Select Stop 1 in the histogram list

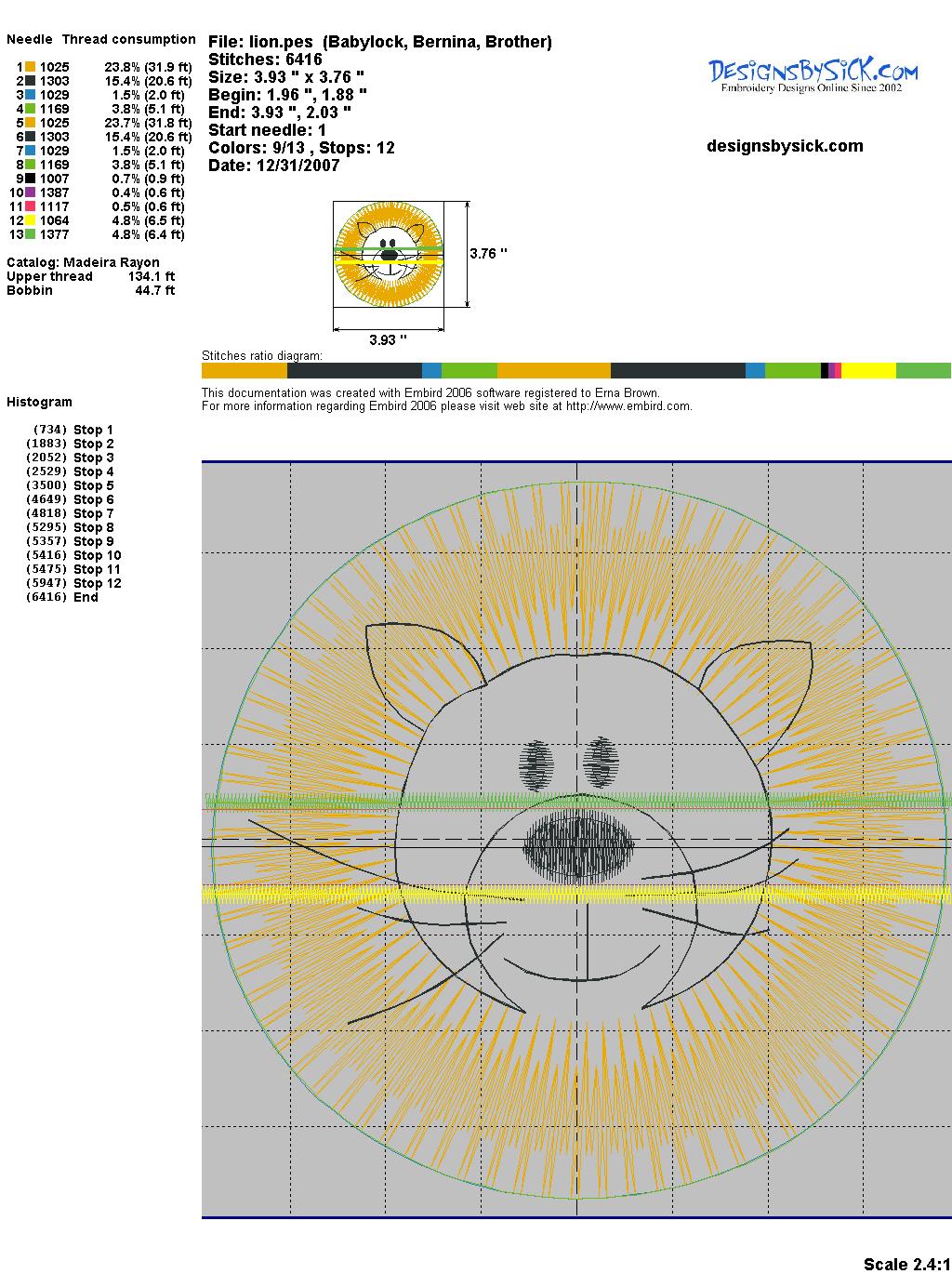pos(93,430)
